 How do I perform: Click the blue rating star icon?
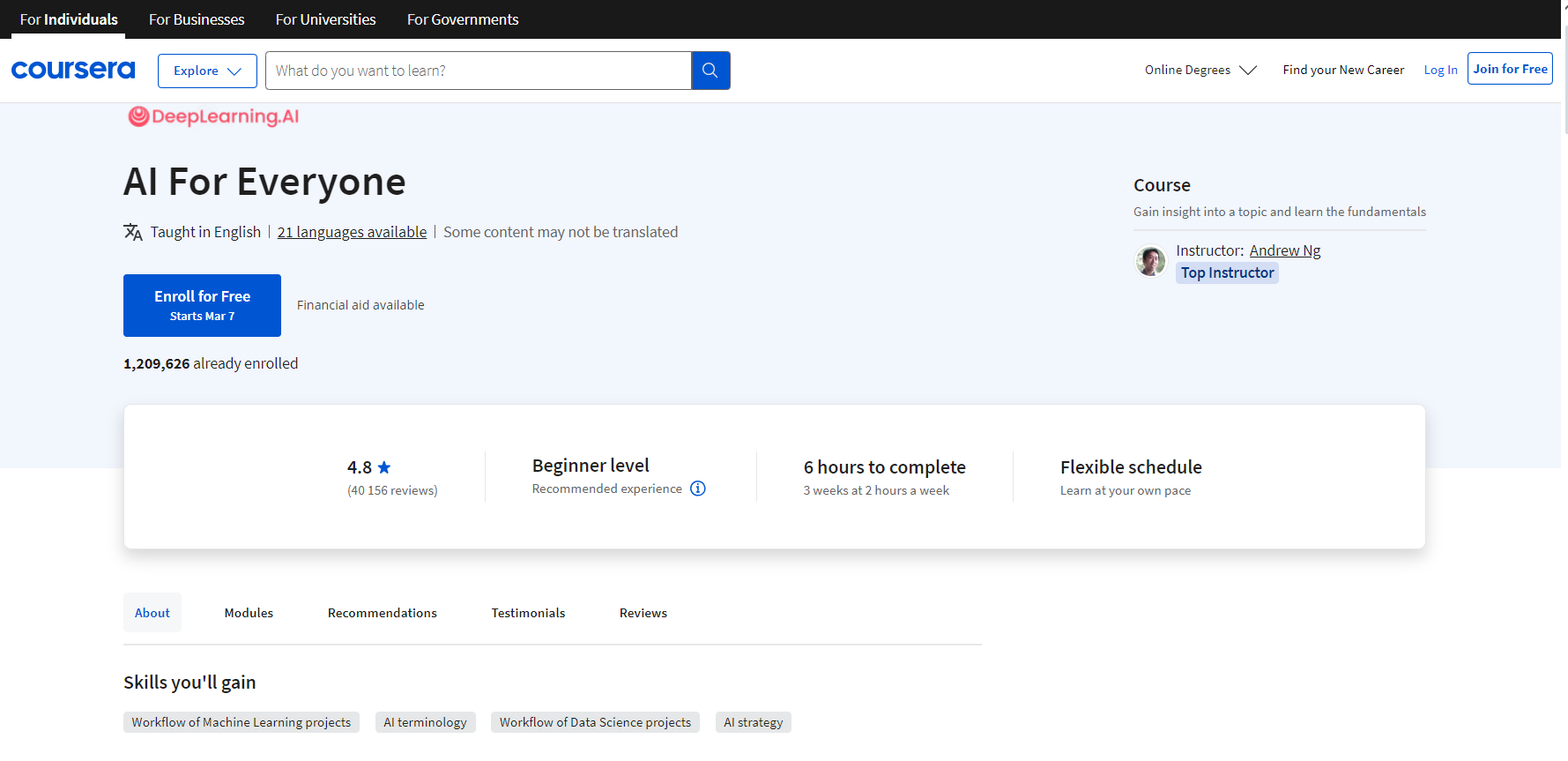(384, 467)
